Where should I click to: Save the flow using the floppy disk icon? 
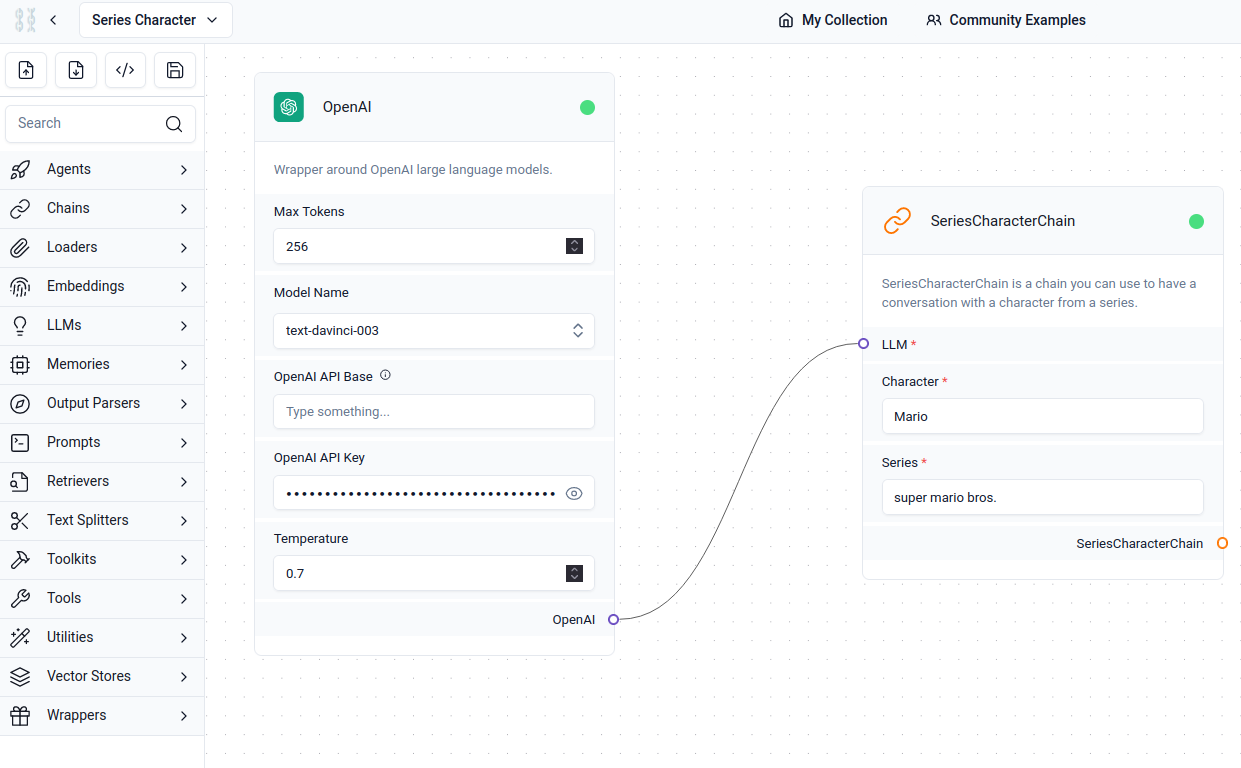pyautogui.click(x=174, y=70)
